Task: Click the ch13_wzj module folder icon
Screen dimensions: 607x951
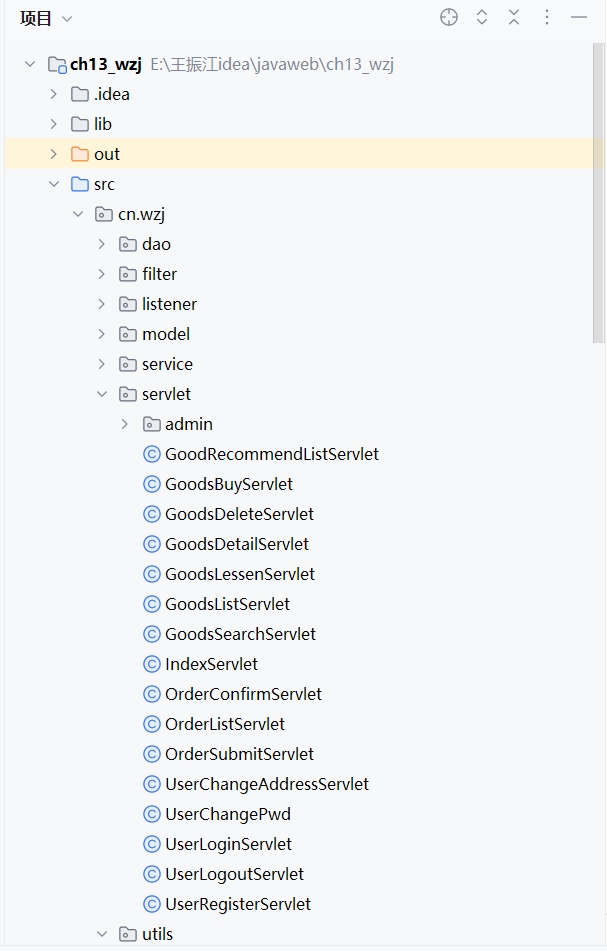Action: [x=57, y=65]
